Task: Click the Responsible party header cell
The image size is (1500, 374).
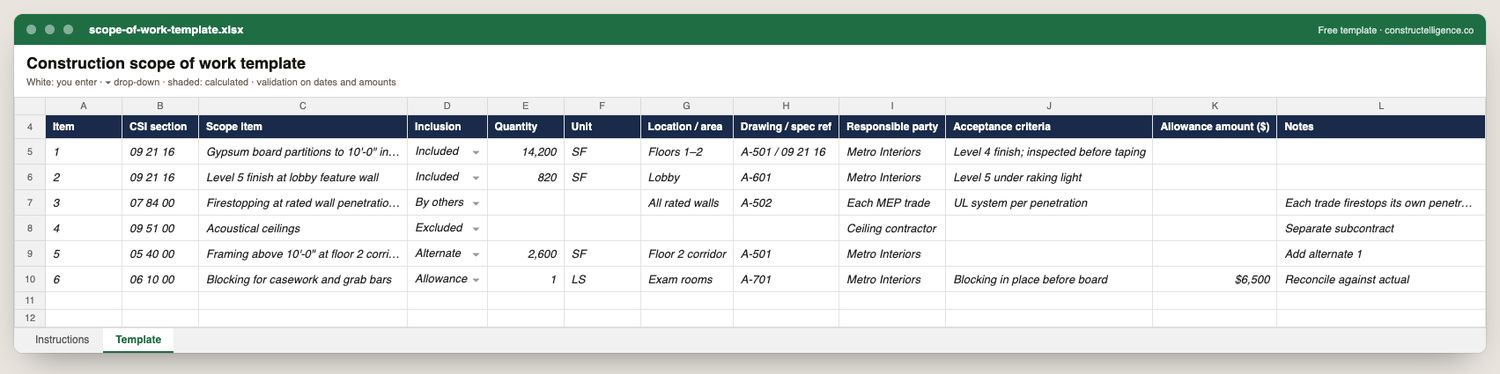Action: (892, 127)
